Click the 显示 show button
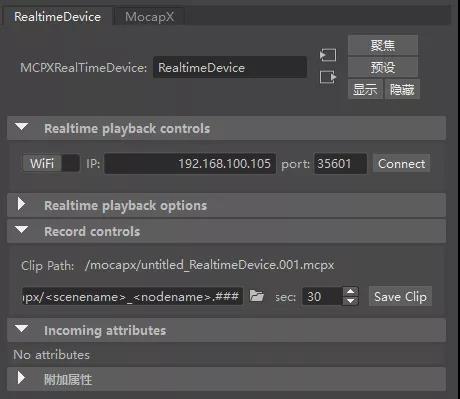Viewport: 460px width, 399px height. click(365, 89)
